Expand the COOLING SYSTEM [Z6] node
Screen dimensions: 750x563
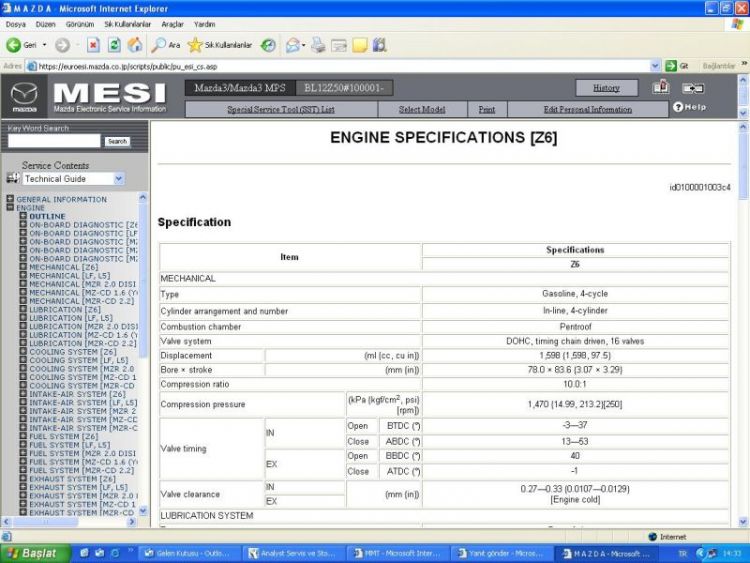click(x=23, y=352)
